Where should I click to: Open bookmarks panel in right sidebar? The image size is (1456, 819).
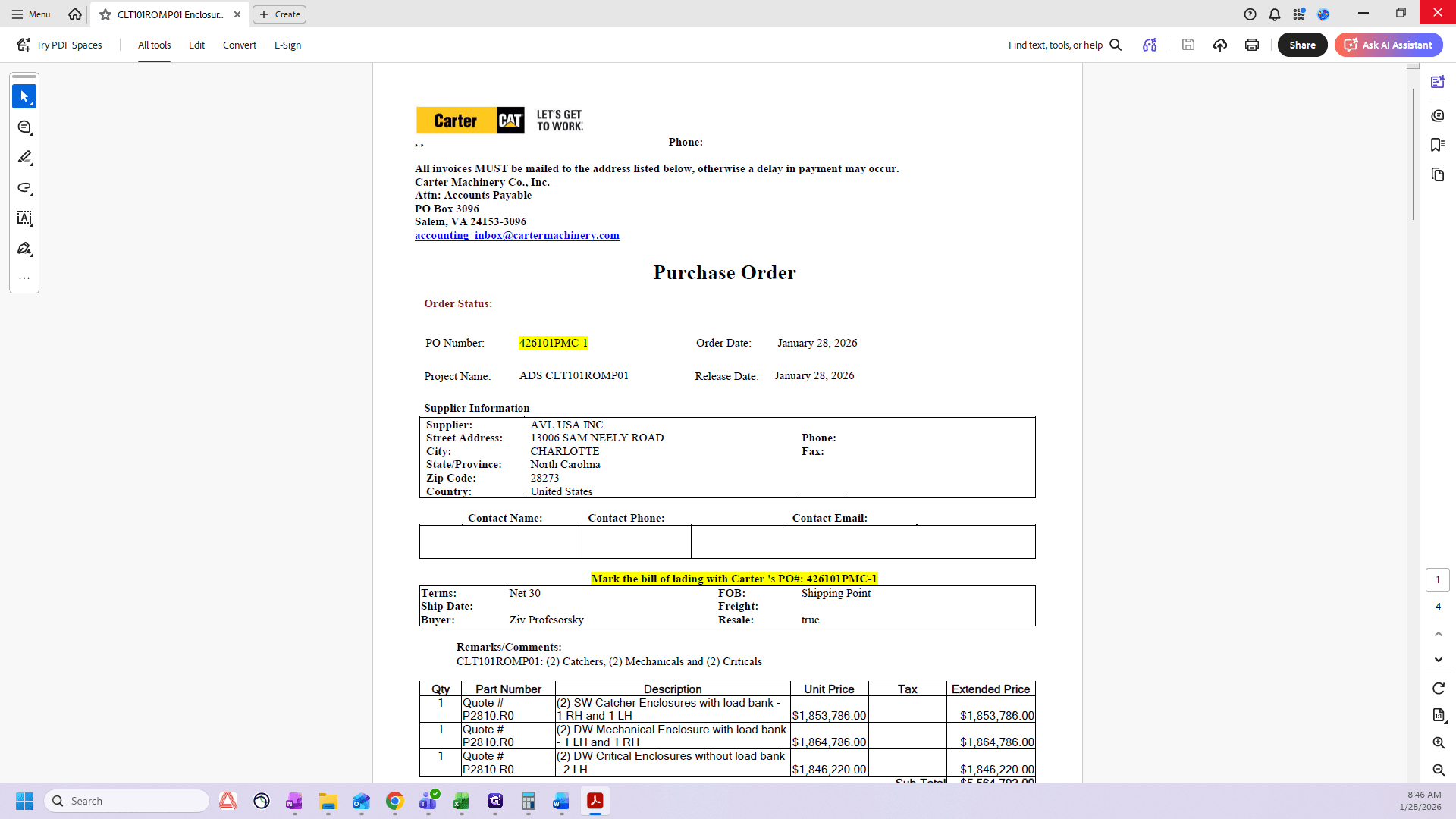1438,145
